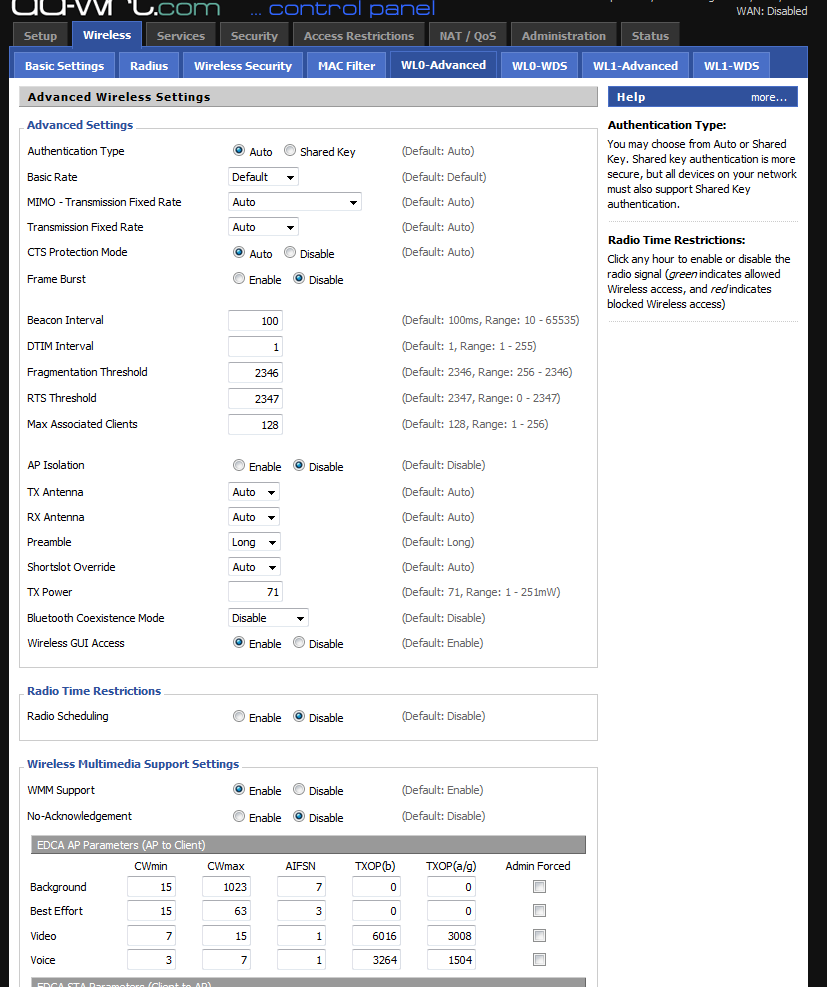Open the Preamble dropdown
The width and height of the screenshot is (827, 987).
coord(254,542)
